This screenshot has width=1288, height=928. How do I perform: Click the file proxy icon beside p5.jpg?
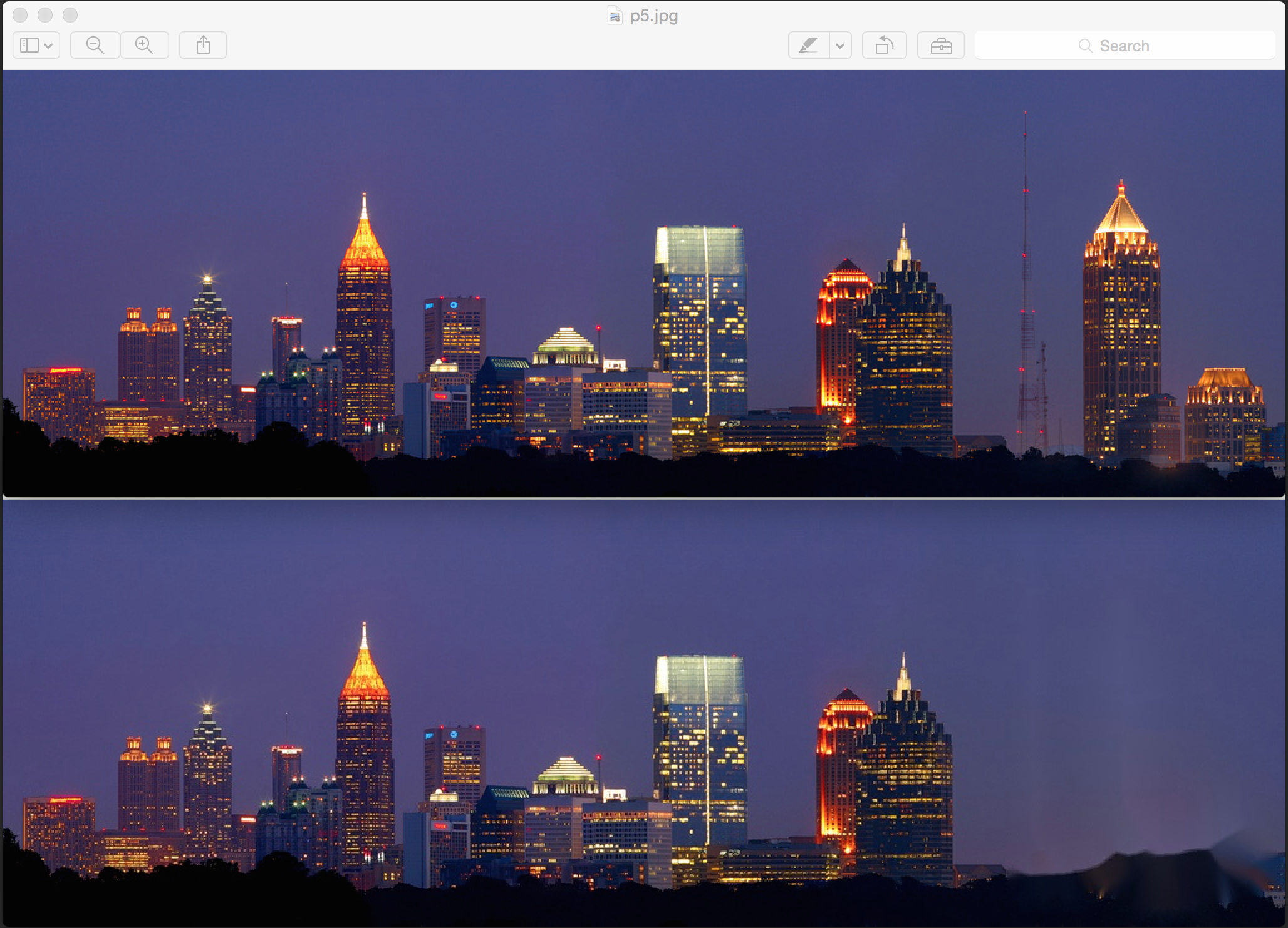615,15
